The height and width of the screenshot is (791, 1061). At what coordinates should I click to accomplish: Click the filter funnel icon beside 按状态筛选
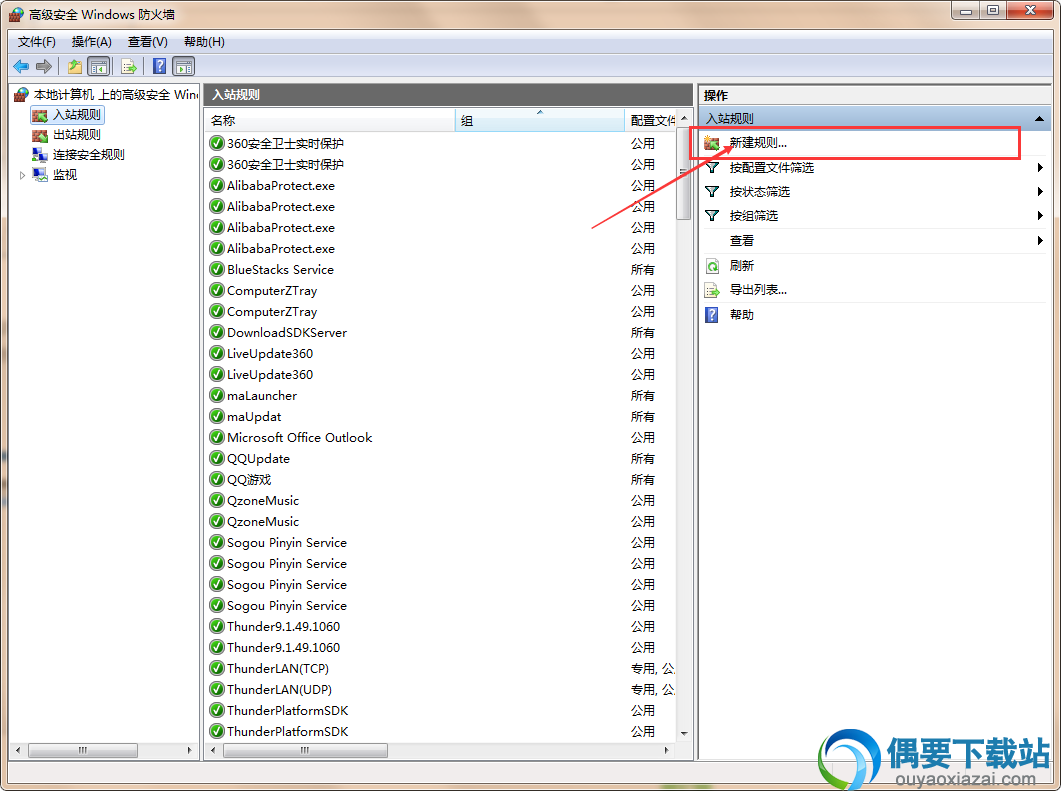tap(712, 191)
